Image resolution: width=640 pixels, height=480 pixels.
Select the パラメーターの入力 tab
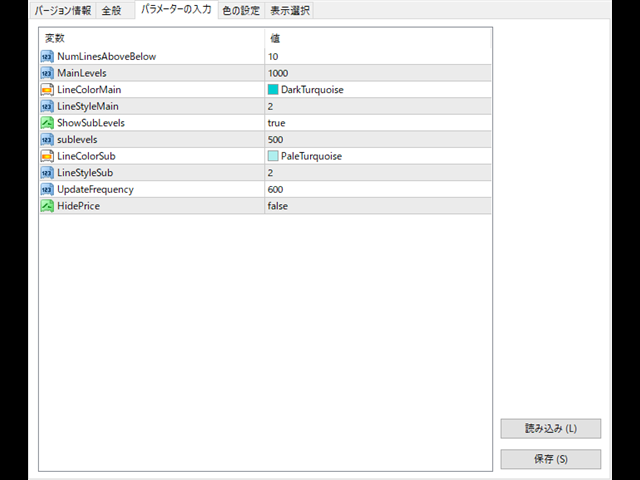(x=176, y=9)
